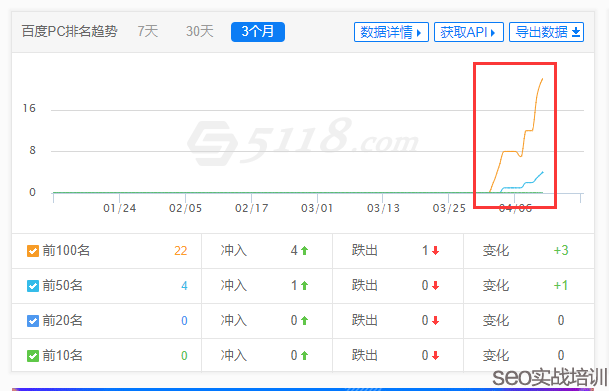This screenshot has width=609, height=391.
Task: Select the 30天 time range tab
Action: (x=200, y=31)
